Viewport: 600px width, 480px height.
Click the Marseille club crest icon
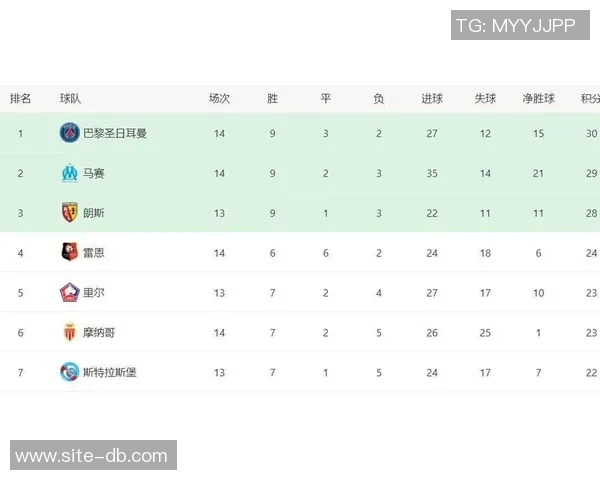(x=69, y=173)
